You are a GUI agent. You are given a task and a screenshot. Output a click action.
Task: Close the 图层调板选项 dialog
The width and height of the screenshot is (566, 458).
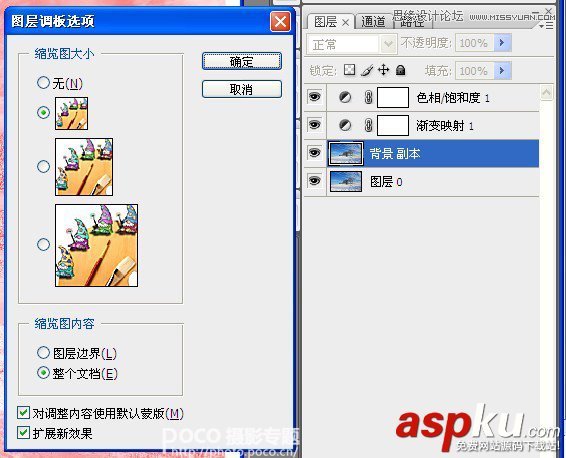point(280,22)
